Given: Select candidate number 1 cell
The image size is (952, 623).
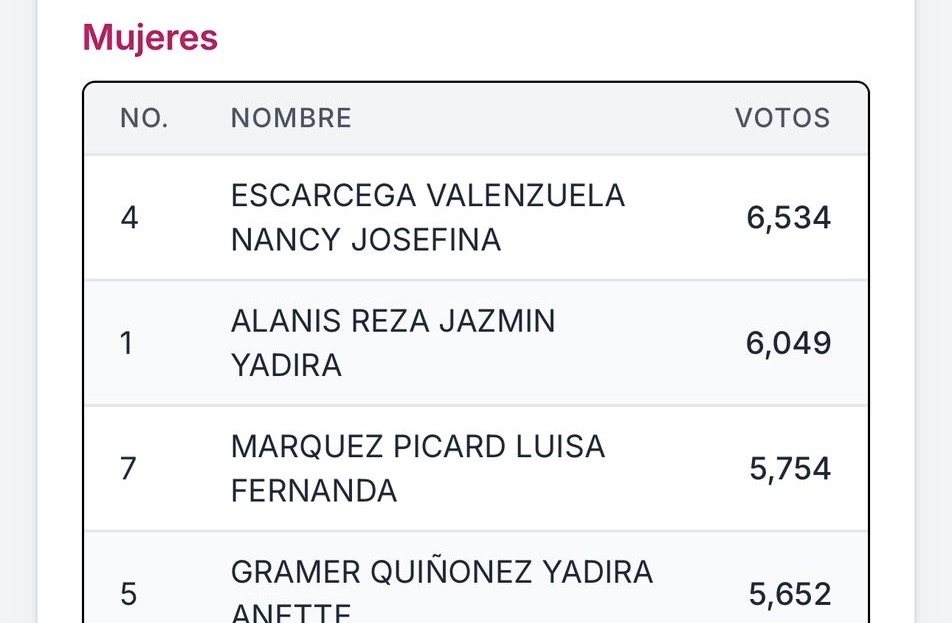Looking at the screenshot, I should point(126,343).
